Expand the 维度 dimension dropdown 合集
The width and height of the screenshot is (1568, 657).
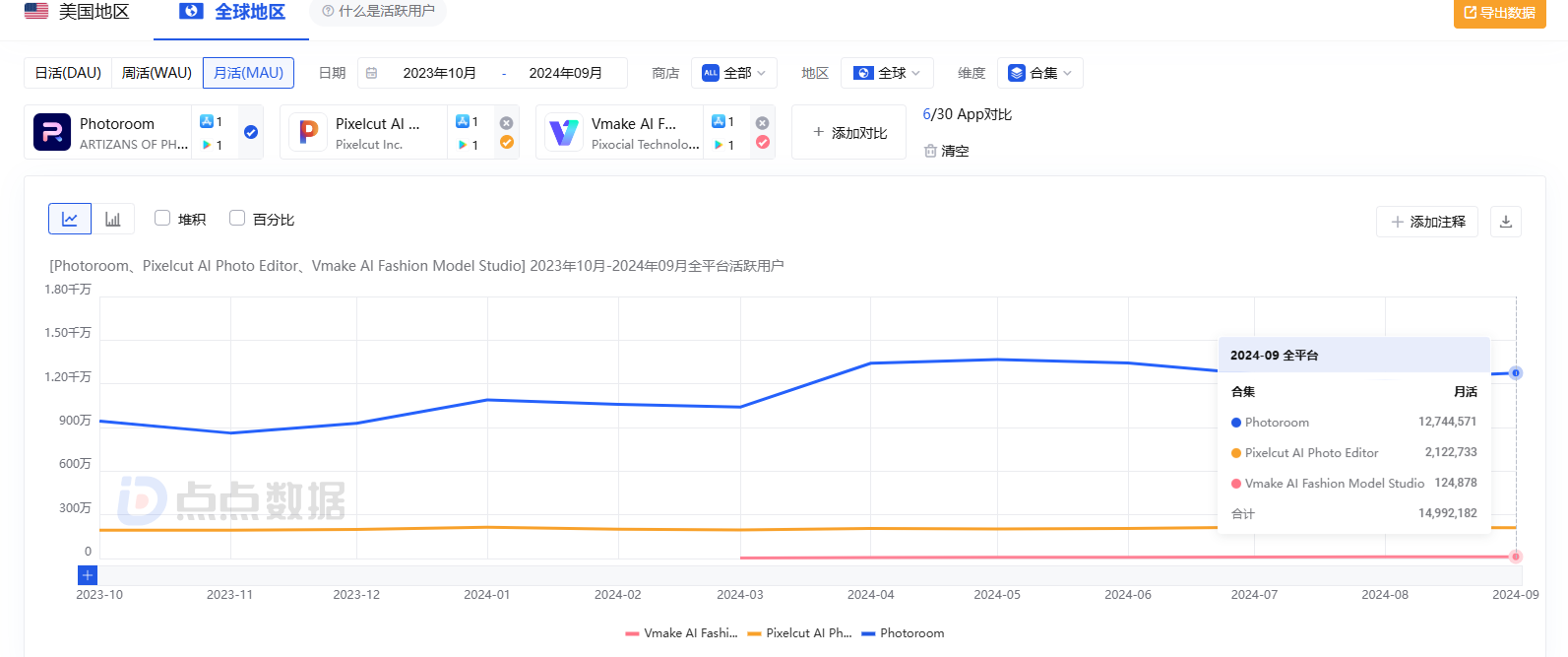tap(1039, 73)
